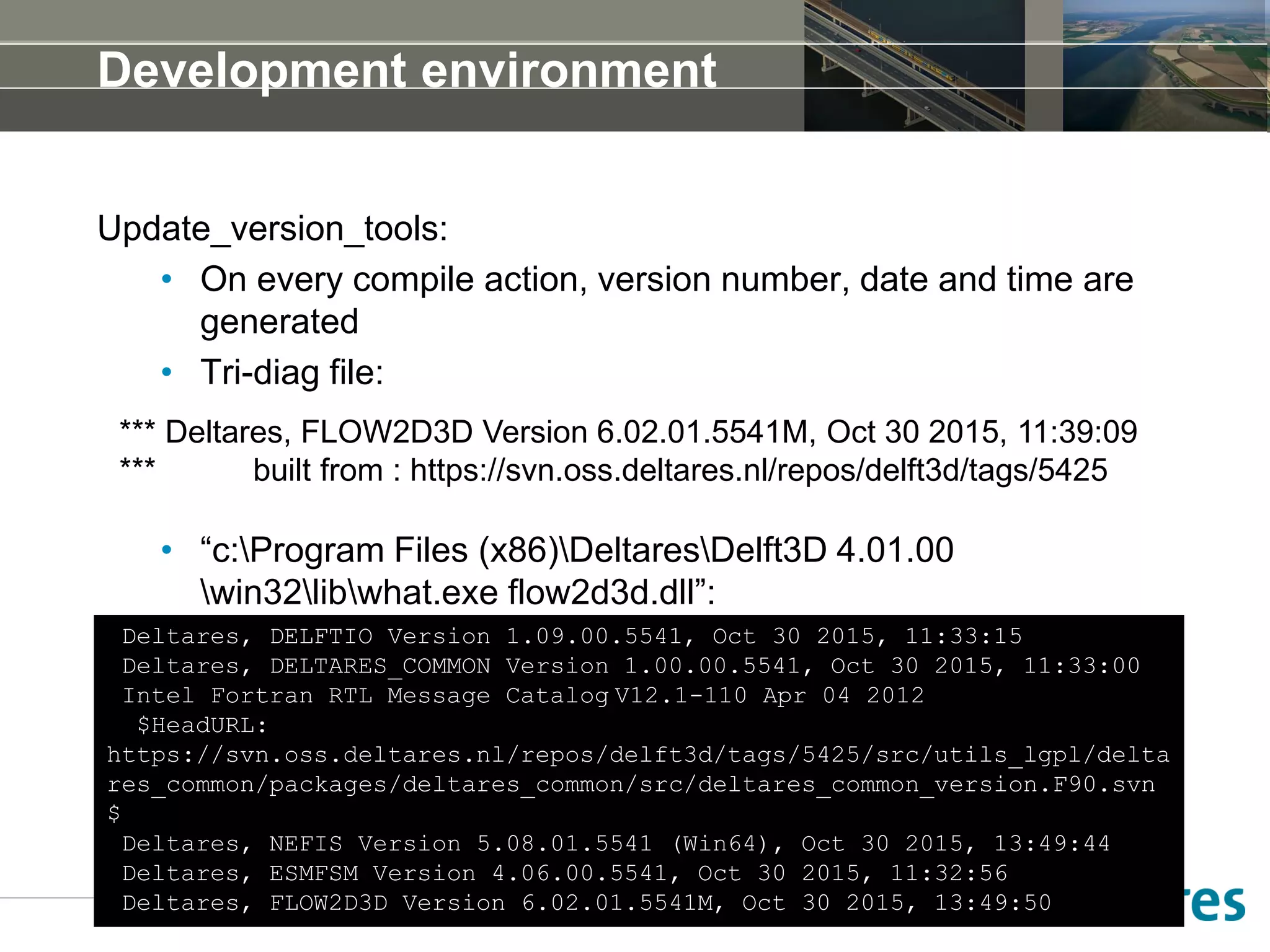Click the Intel Fortran RTL Message Catalog line

[523, 695]
